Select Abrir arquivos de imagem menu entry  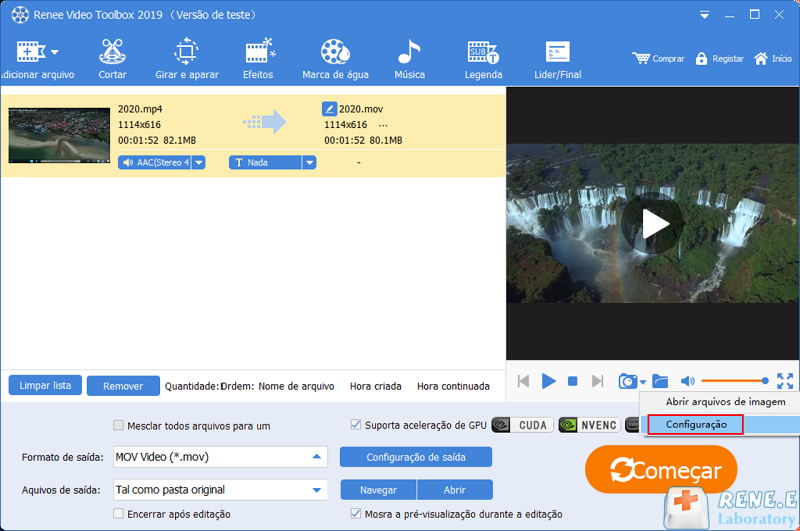725,402
